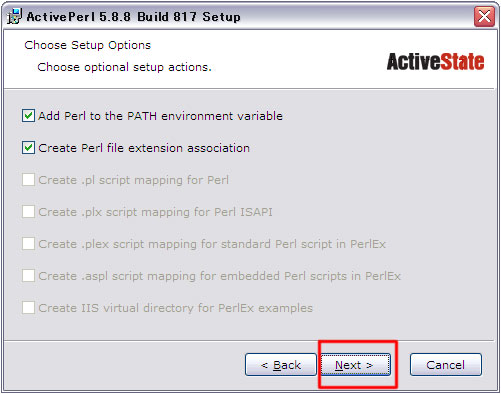The image size is (501, 394).
Task: Tick the .plx Perl ISAPI mapping checkbox
Action: [x=28, y=212]
